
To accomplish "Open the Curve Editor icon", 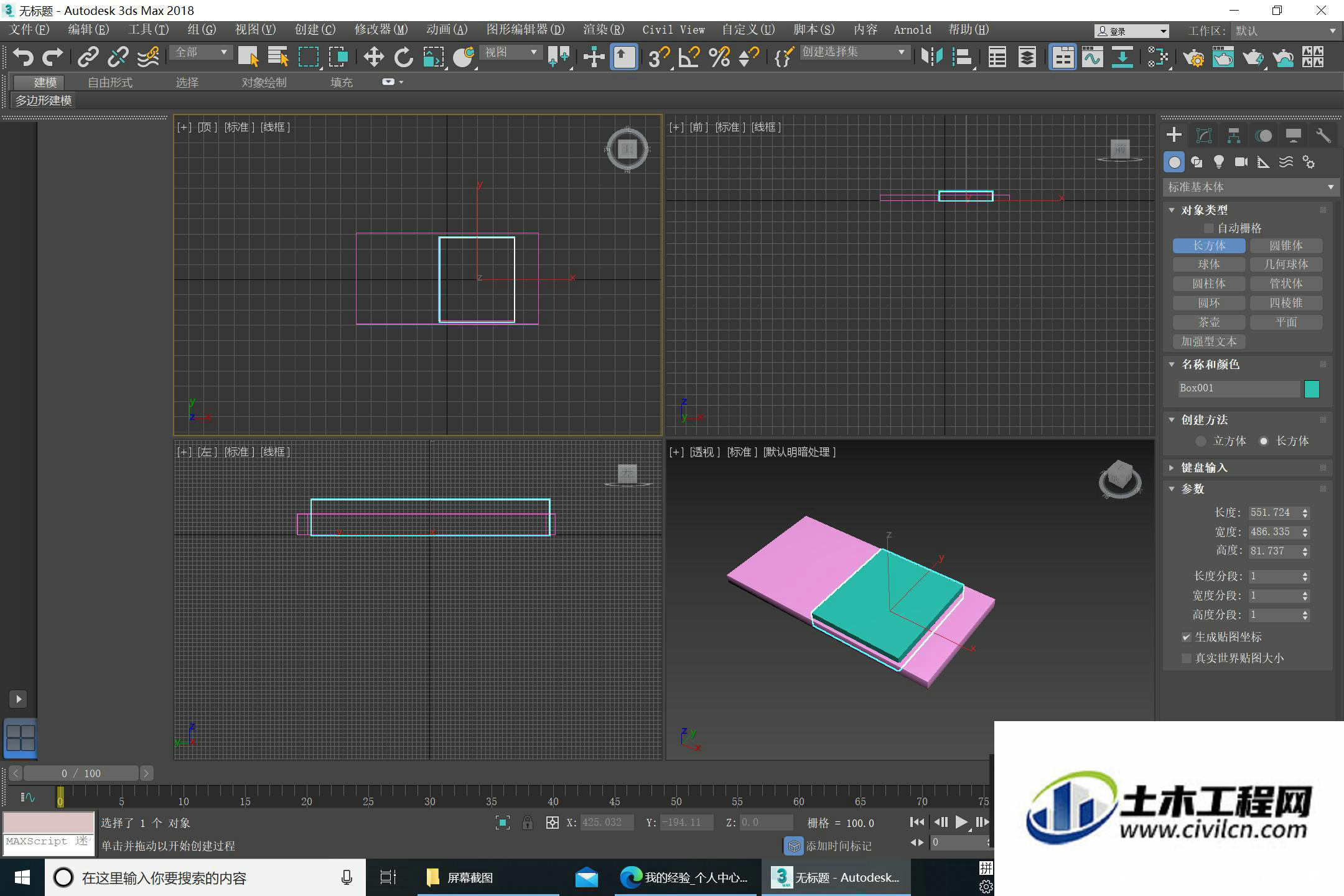I will (1092, 57).
